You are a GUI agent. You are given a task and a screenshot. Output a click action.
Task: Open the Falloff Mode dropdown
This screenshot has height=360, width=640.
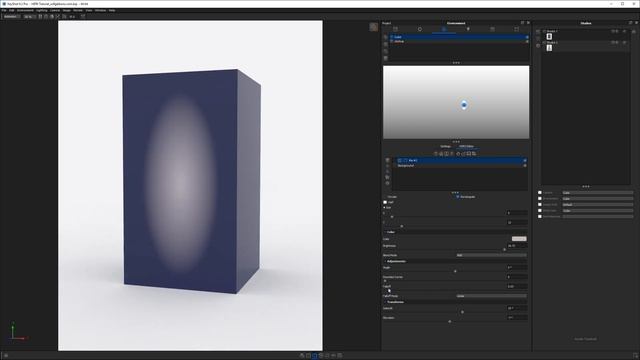(491, 296)
